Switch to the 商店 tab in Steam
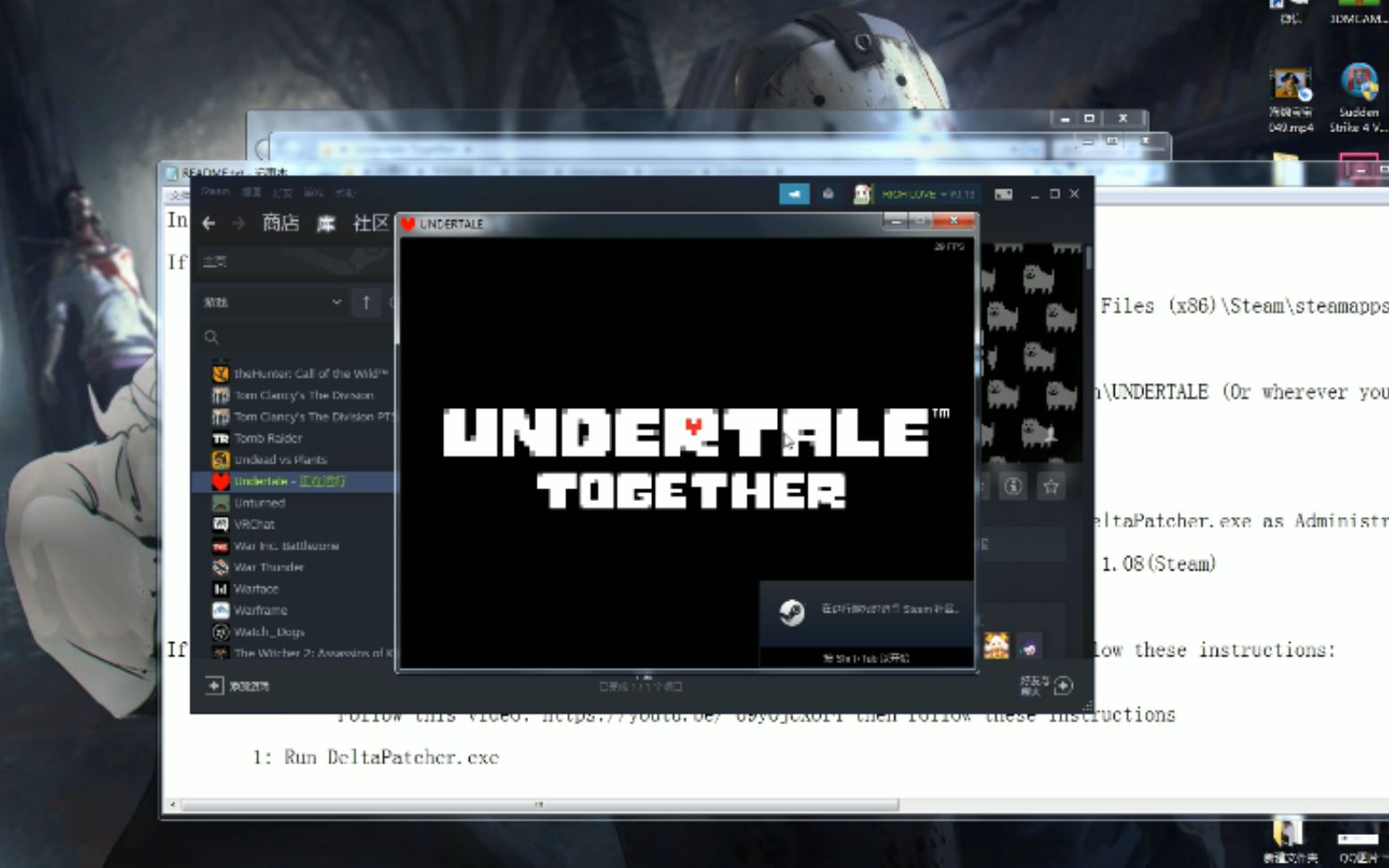1389x868 pixels. tap(282, 223)
